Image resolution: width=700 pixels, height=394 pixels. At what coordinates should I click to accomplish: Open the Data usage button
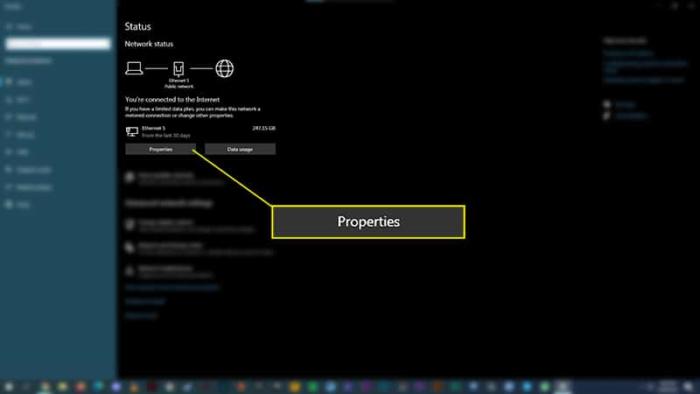pyautogui.click(x=240, y=149)
